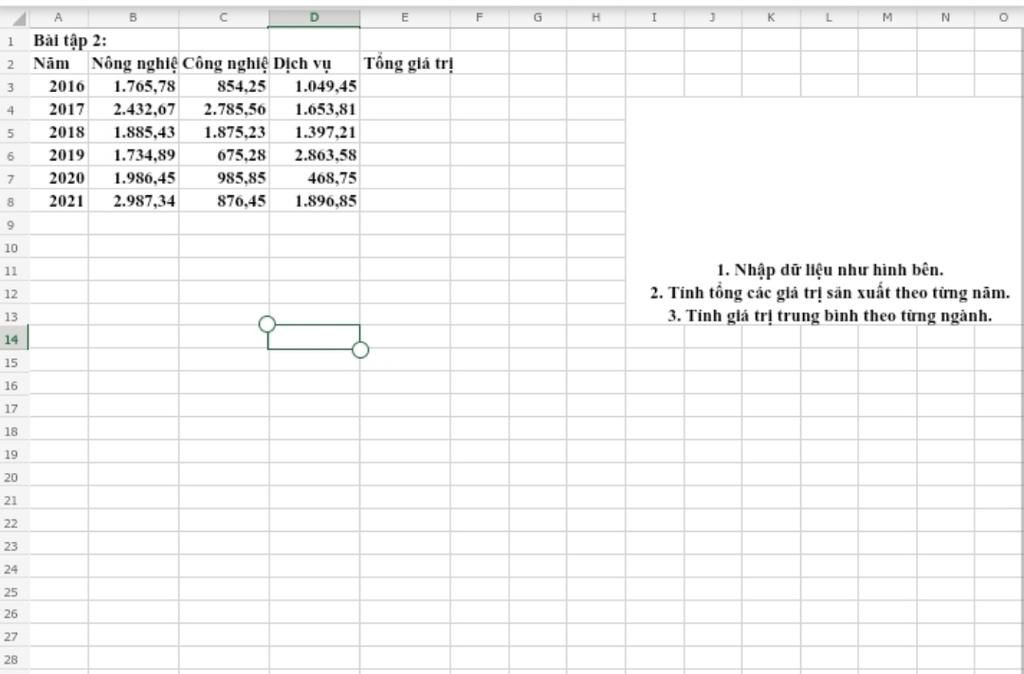
Task: Click the selection handle above row 14
Action: click(x=267, y=324)
